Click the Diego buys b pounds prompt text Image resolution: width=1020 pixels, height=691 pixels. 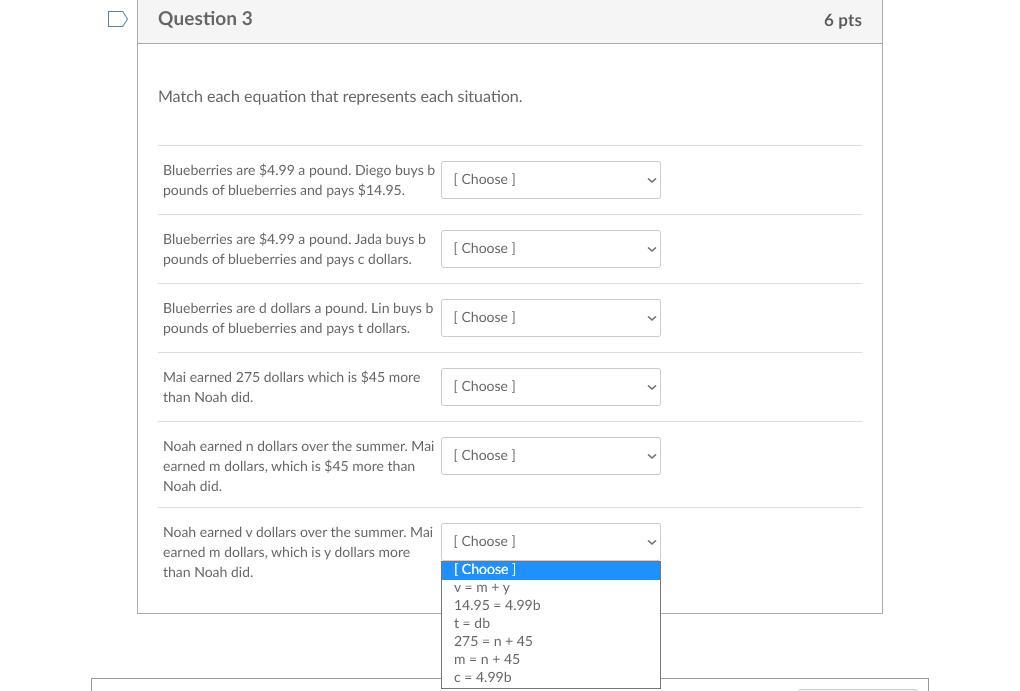[x=298, y=180]
